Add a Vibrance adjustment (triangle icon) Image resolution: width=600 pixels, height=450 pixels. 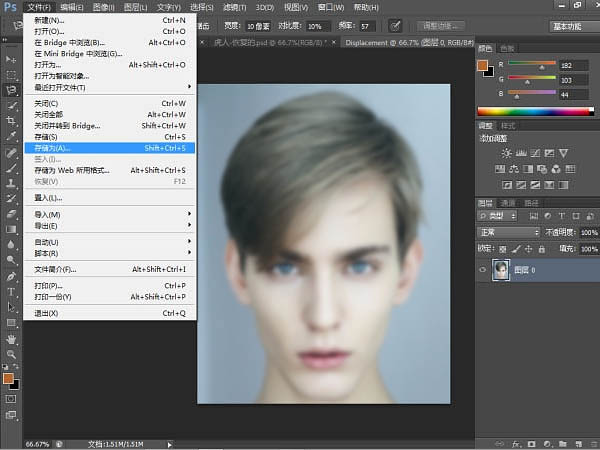click(x=563, y=153)
